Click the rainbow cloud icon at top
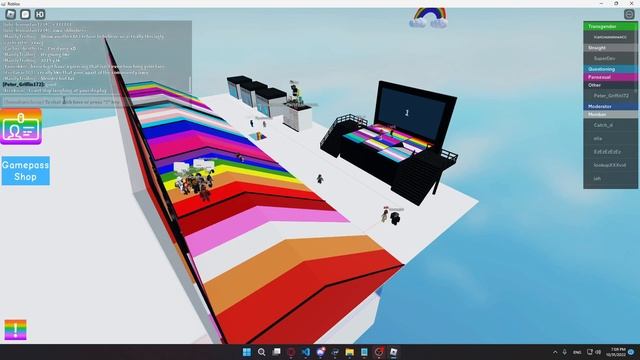The width and height of the screenshot is (640, 360). (x=428, y=18)
